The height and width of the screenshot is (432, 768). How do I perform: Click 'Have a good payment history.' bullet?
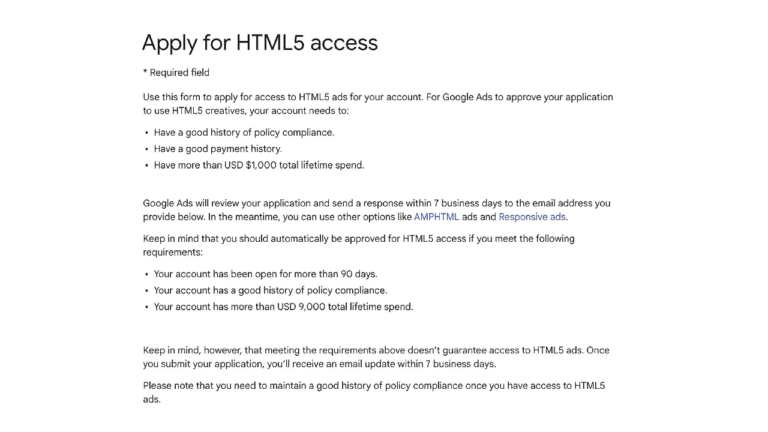218,149
